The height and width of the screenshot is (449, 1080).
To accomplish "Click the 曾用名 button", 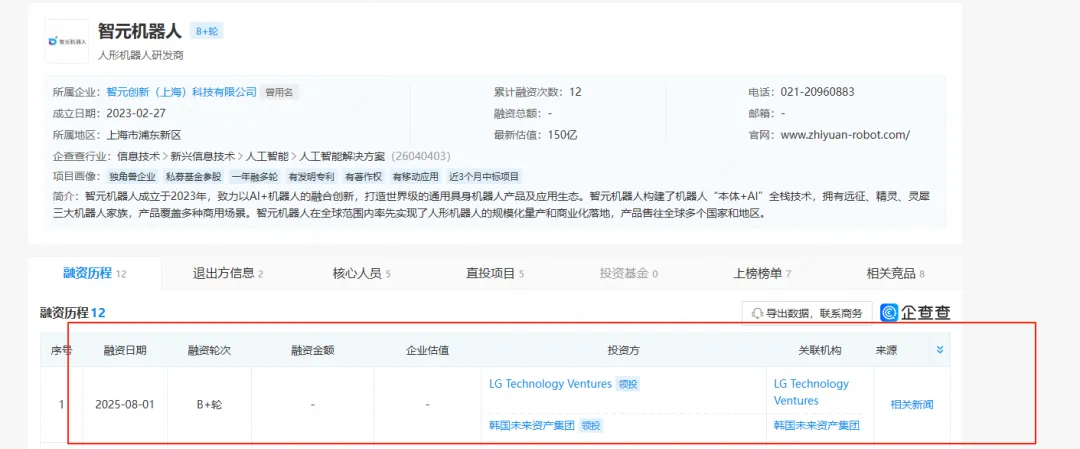I will pos(280,92).
